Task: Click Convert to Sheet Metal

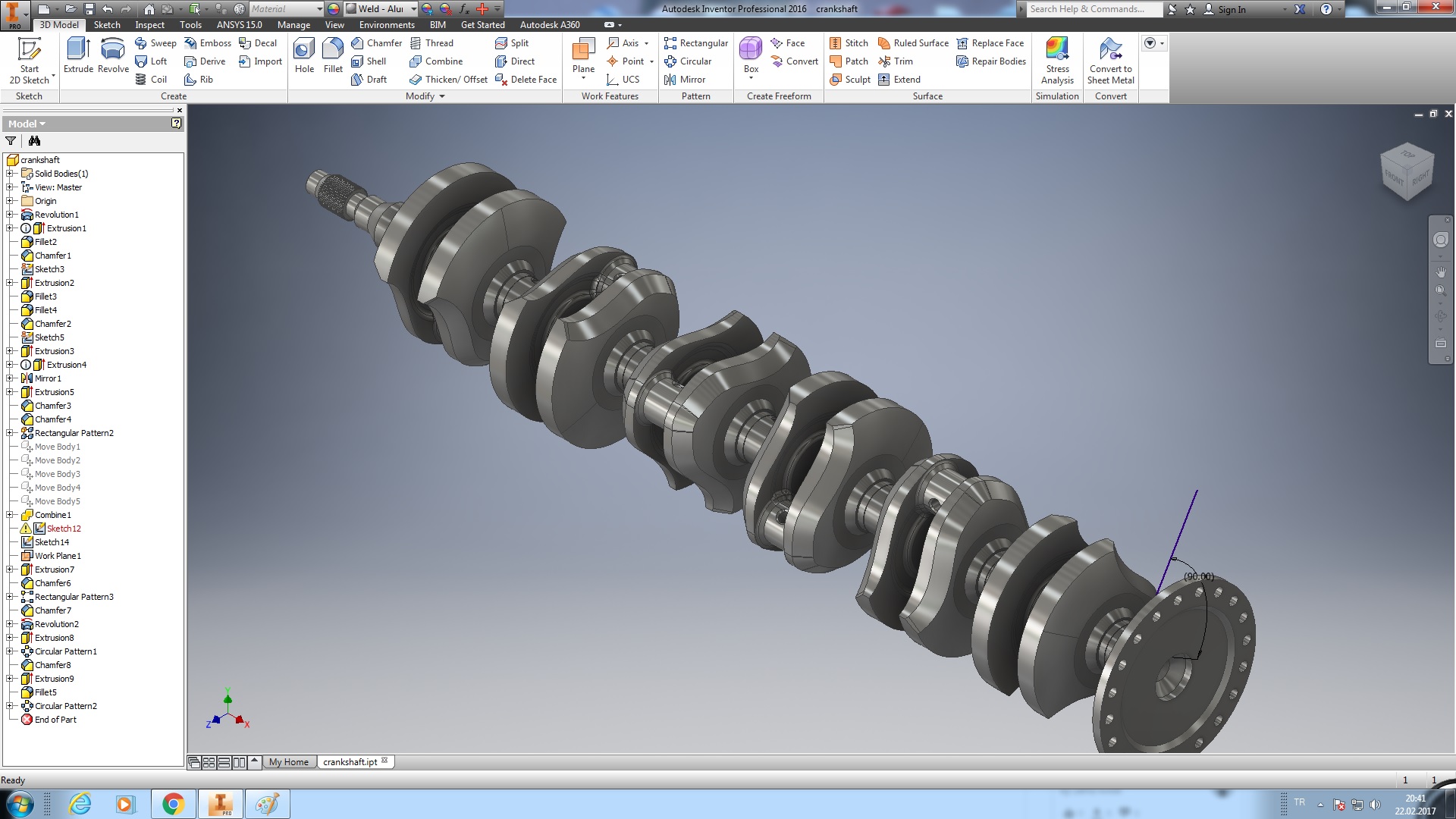Action: pyautogui.click(x=1110, y=61)
